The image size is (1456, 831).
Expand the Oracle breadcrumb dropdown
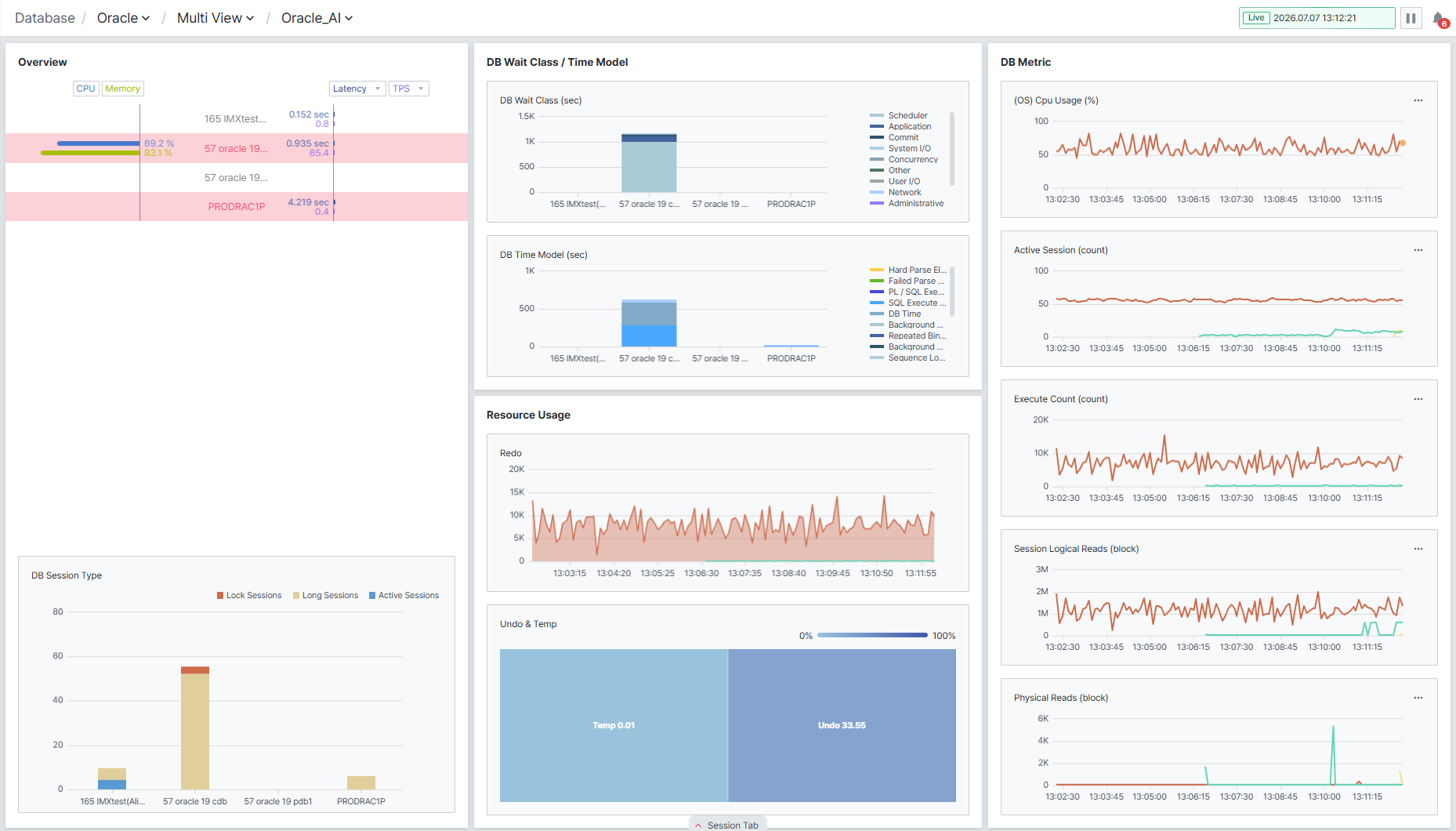tap(123, 18)
